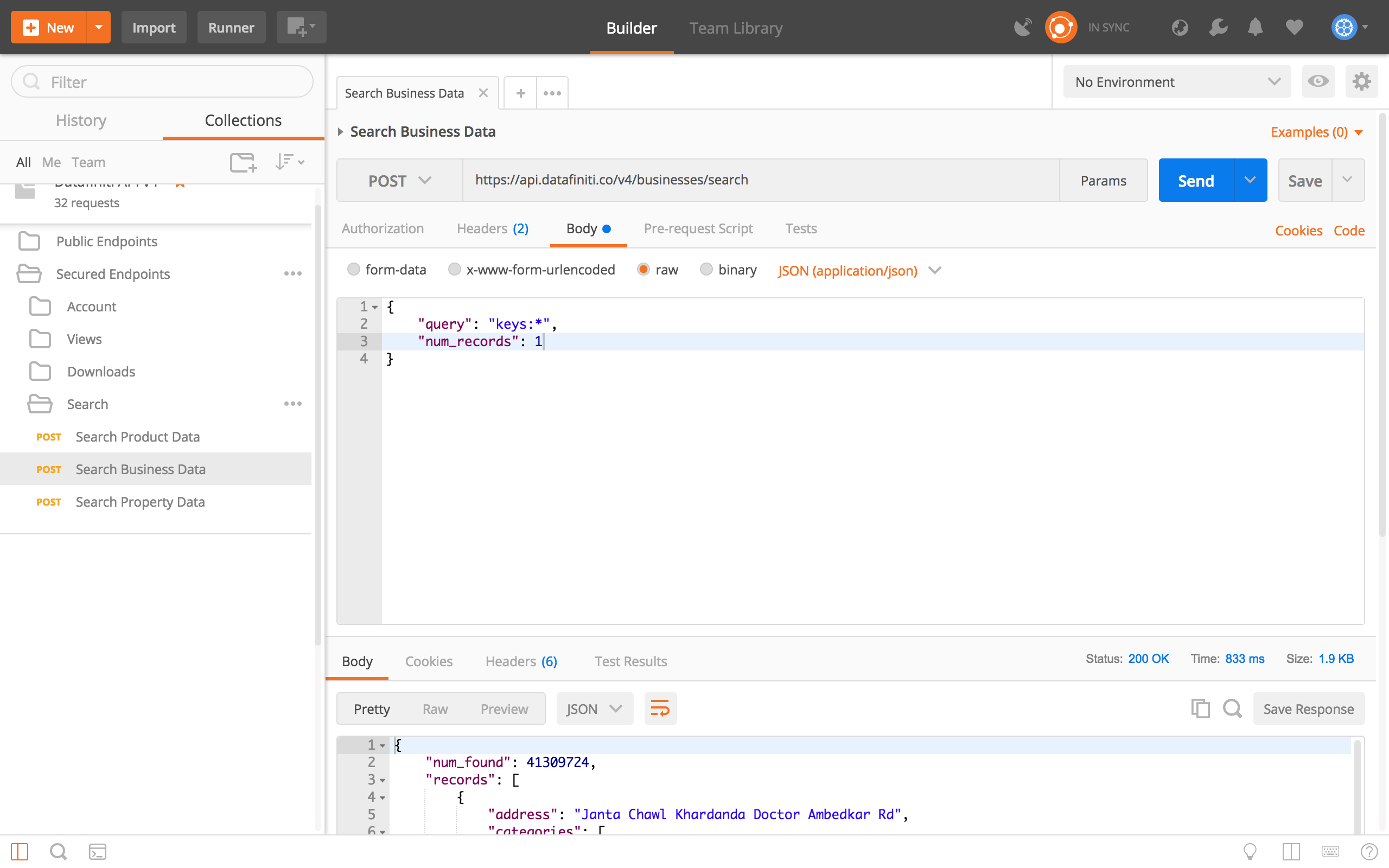Open request Headers (2) tab
The image size is (1389, 868).
click(x=493, y=228)
